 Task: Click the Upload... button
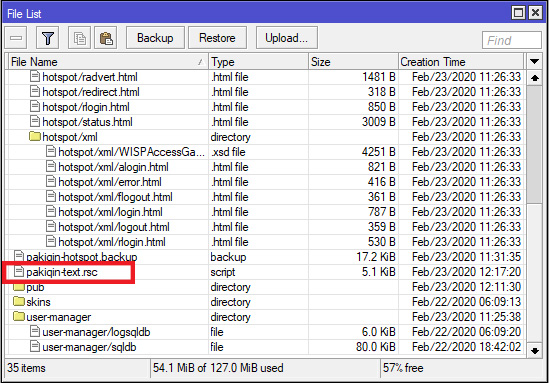[286, 38]
